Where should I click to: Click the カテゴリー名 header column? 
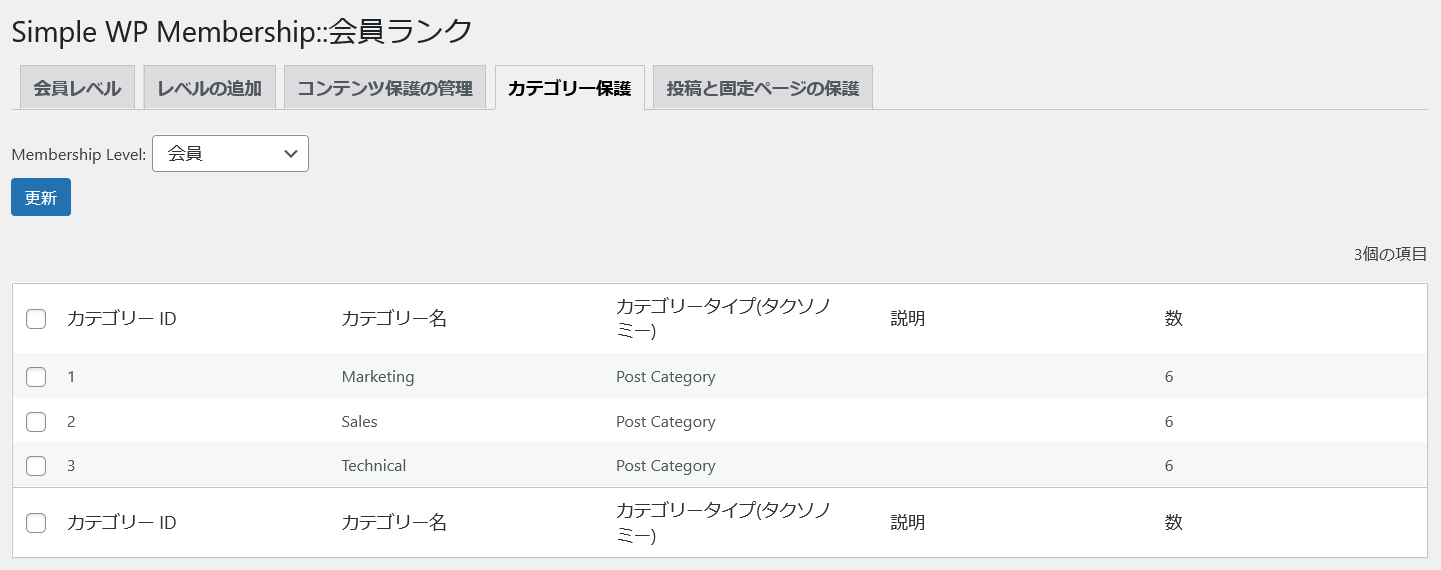[x=393, y=319]
